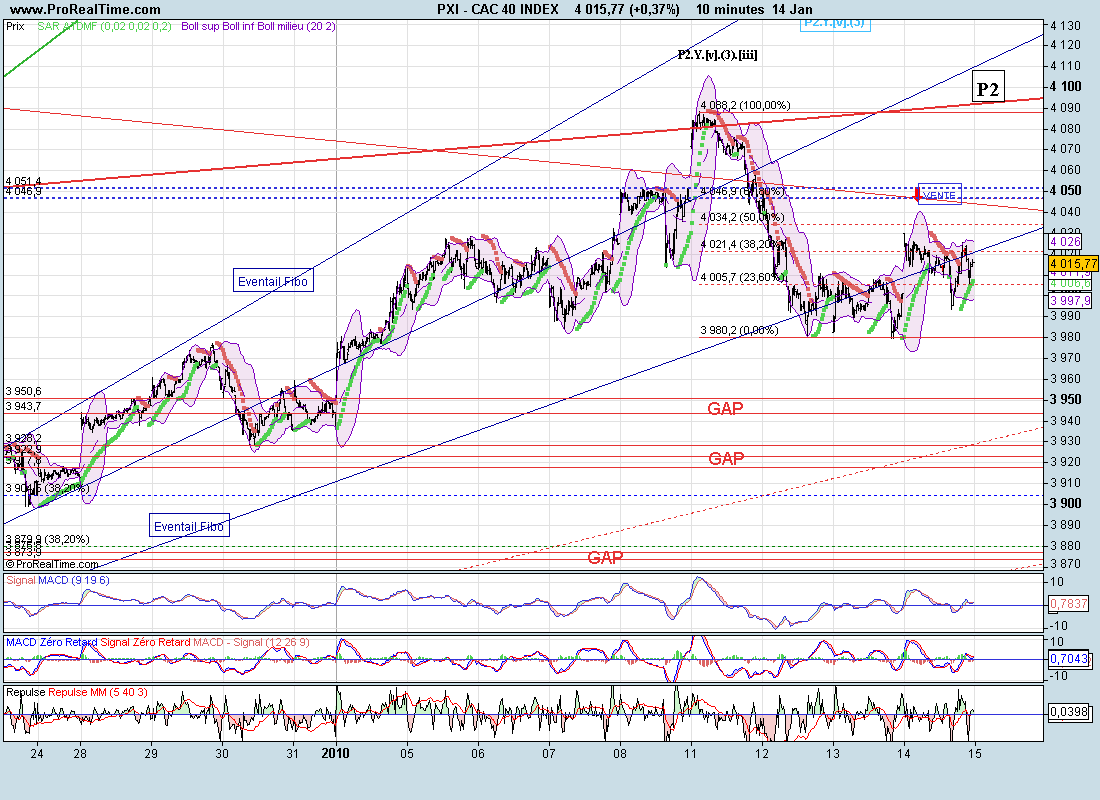Click the 31 date label on time axis

pos(293,754)
